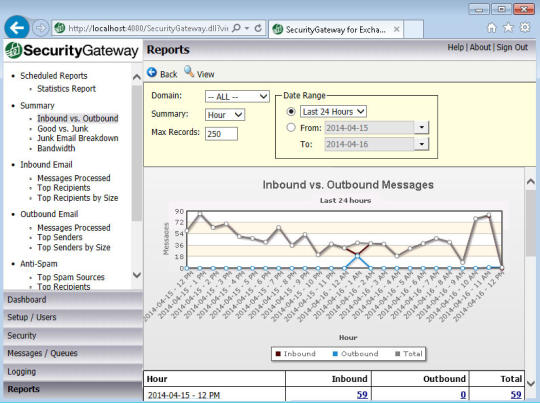Open browser home page icon
The width and height of the screenshot is (540, 403).
492,28
